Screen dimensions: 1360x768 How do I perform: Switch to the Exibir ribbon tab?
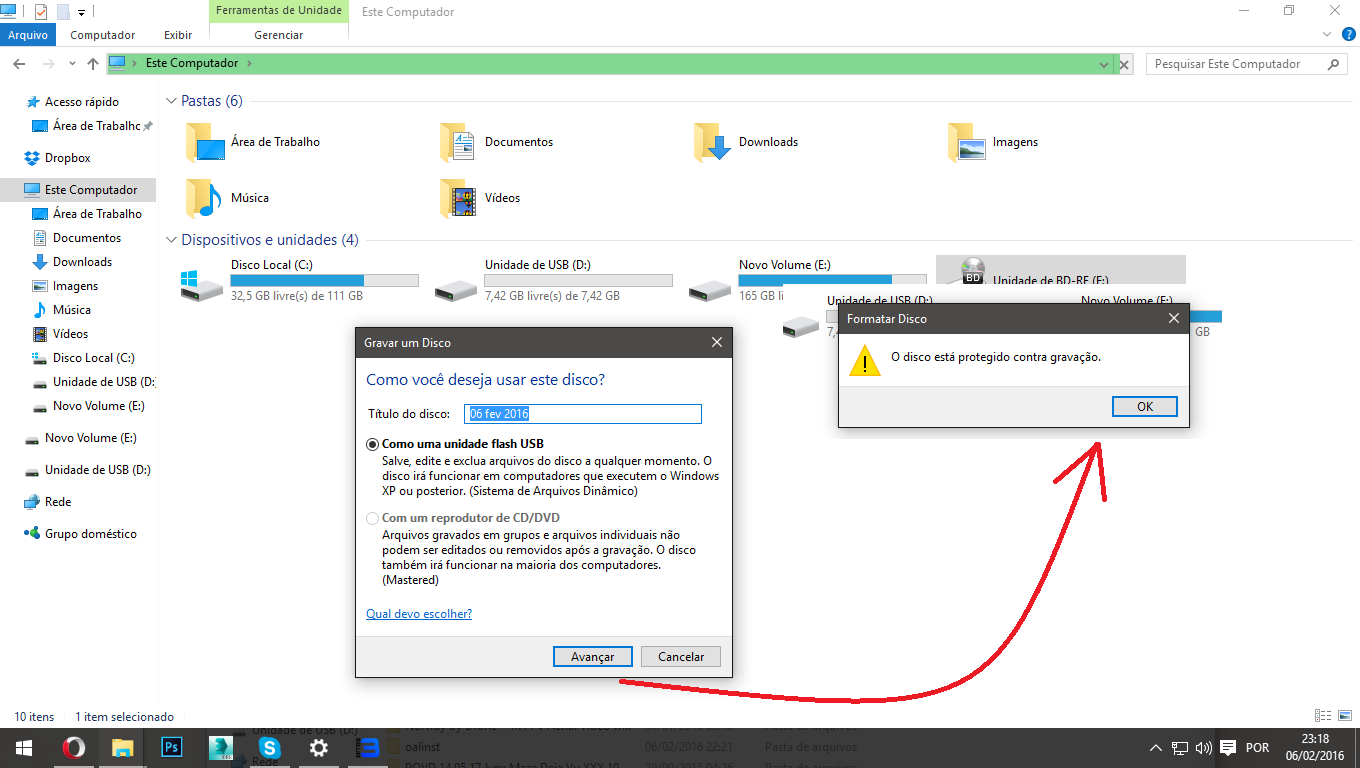click(178, 35)
